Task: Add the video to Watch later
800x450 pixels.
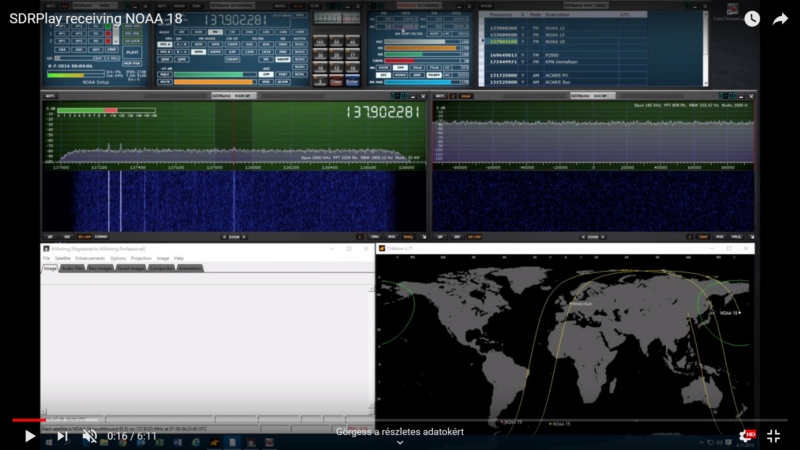Action: (x=752, y=19)
